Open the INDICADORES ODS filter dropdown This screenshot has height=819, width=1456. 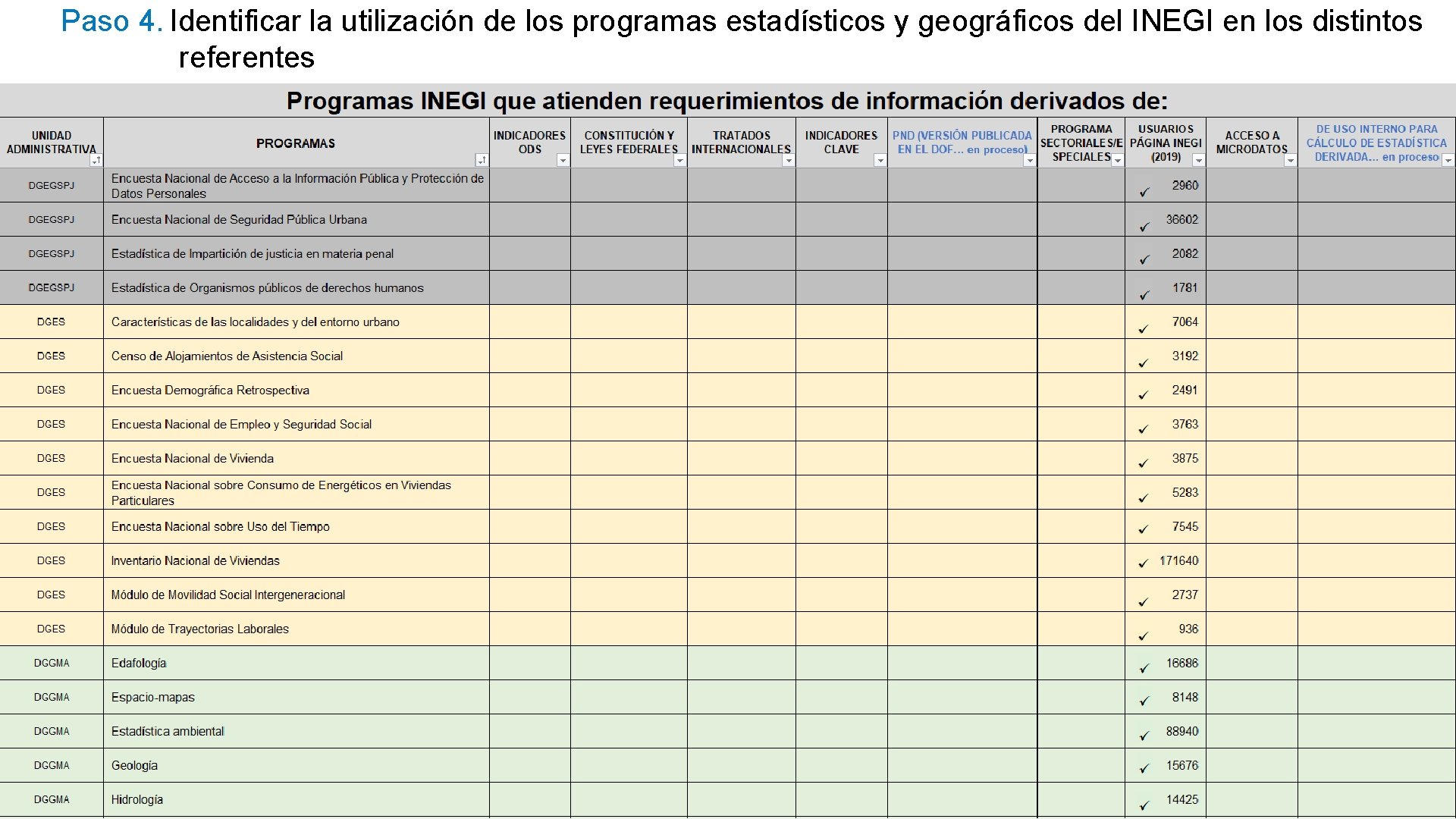563,160
